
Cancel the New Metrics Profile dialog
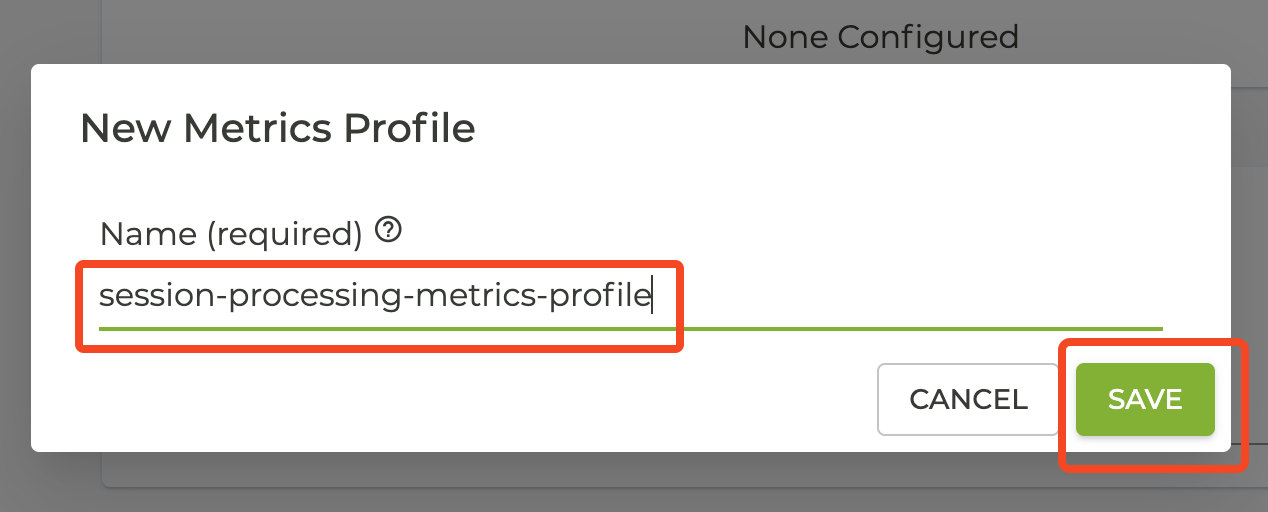point(968,400)
